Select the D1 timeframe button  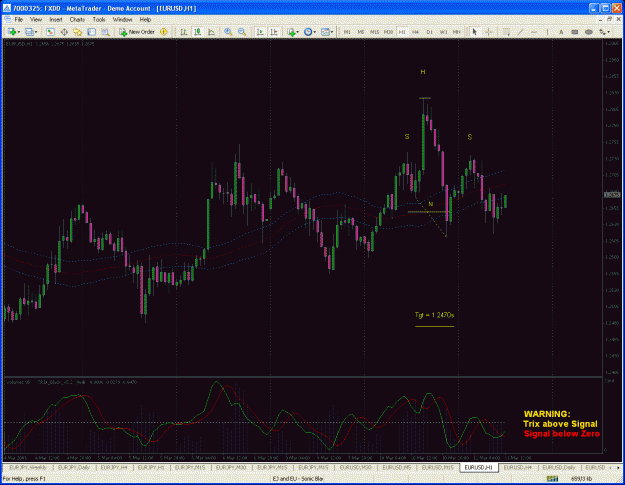429,32
